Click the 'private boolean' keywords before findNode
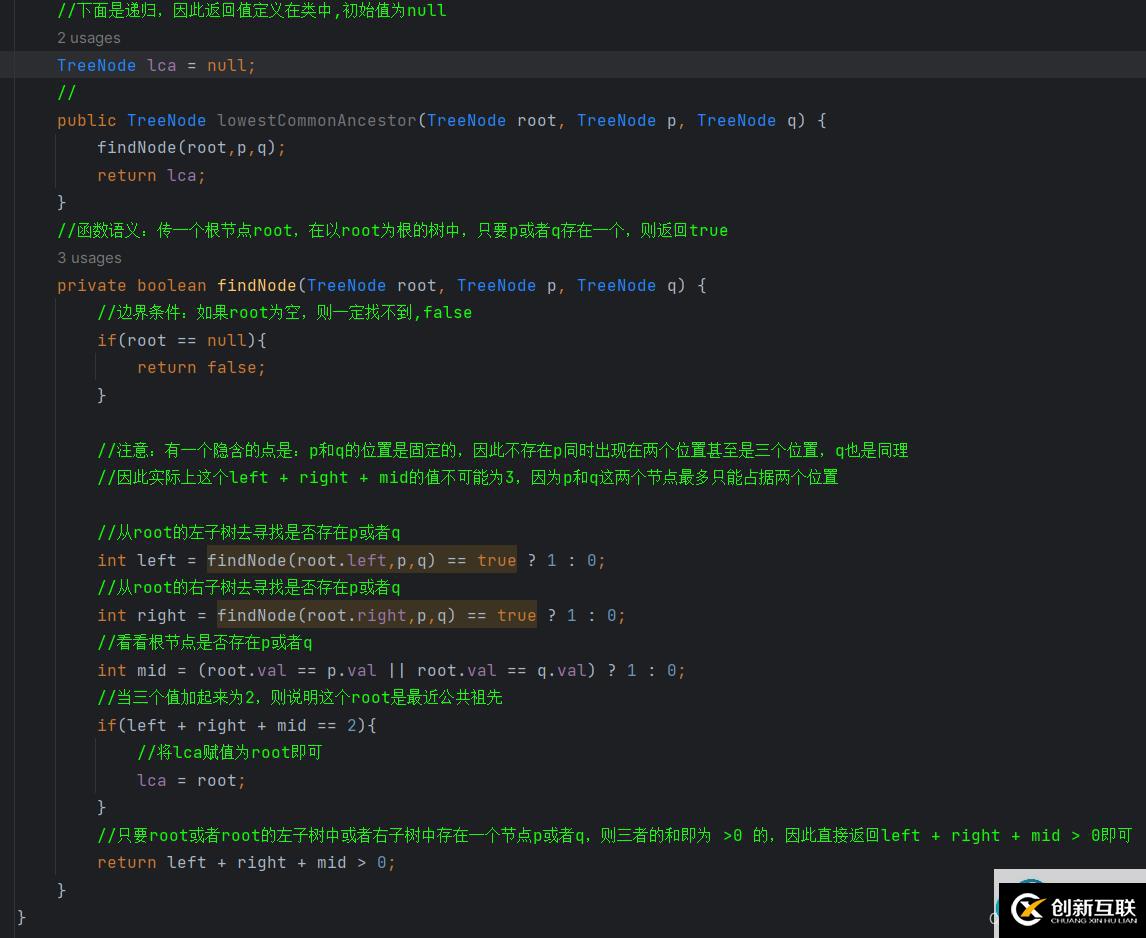The width and height of the screenshot is (1146, 938). [x=131, y=285]
